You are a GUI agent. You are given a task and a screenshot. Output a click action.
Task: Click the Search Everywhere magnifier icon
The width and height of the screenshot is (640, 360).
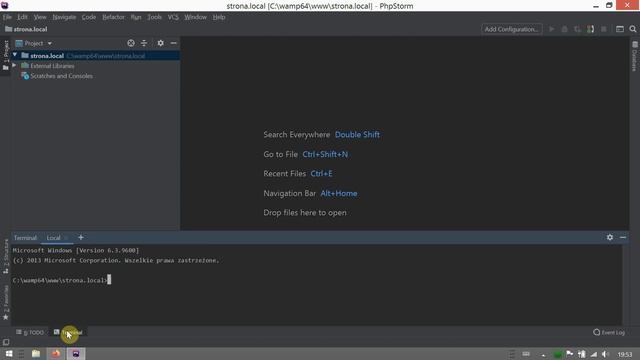pos(633,29)
